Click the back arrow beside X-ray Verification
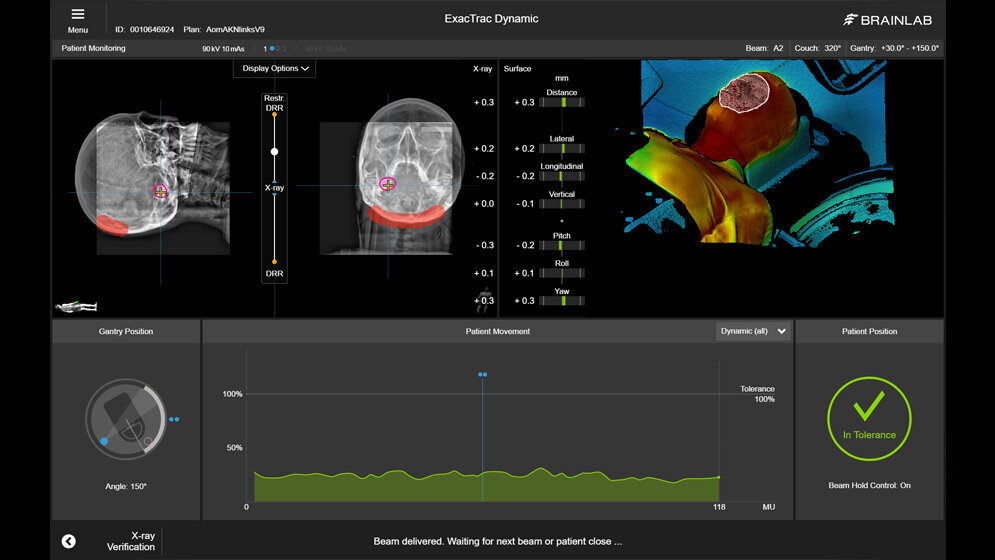Image resolution: width=995 pixels, height=560 pixels. [x=69, y=541]
